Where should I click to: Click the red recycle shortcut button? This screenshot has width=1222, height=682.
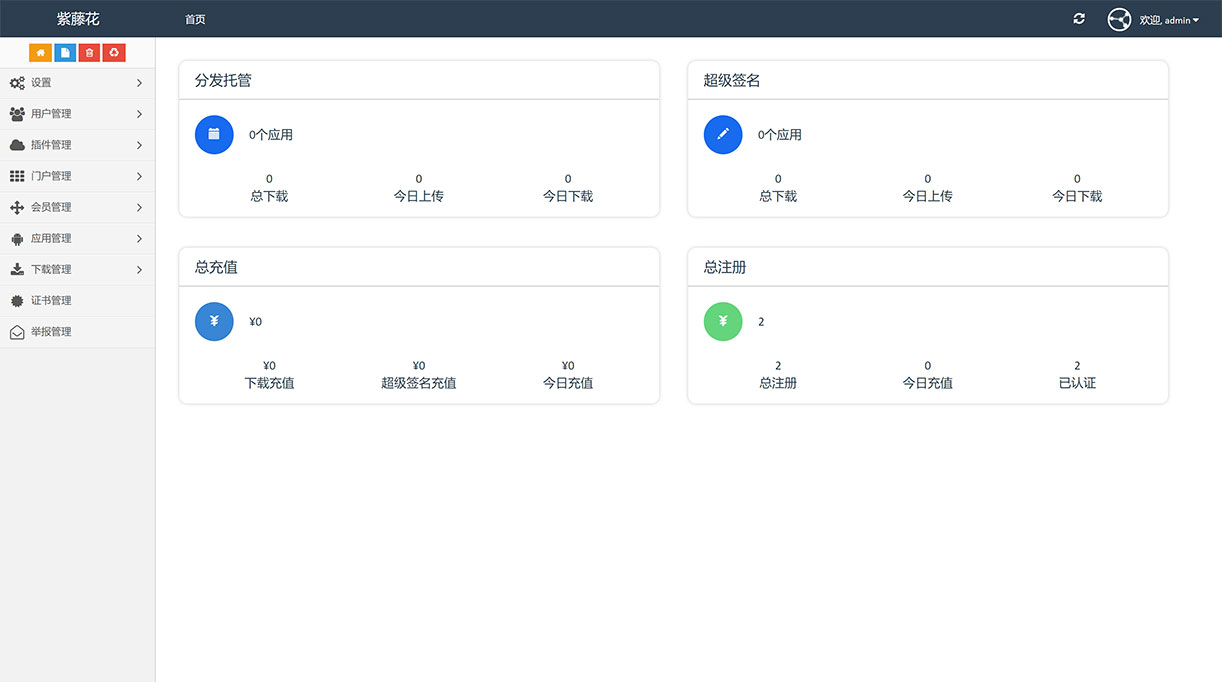[x=115, y=53]
